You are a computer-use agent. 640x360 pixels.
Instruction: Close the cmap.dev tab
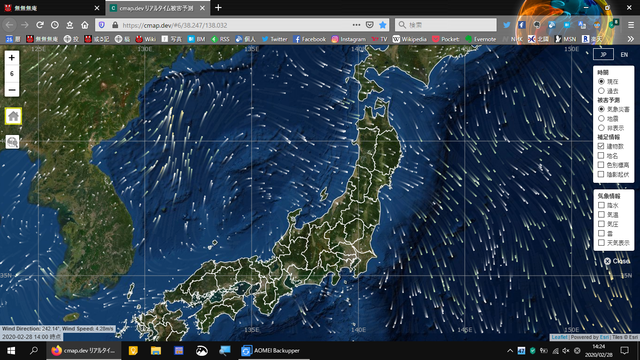(x=202, y=8)
